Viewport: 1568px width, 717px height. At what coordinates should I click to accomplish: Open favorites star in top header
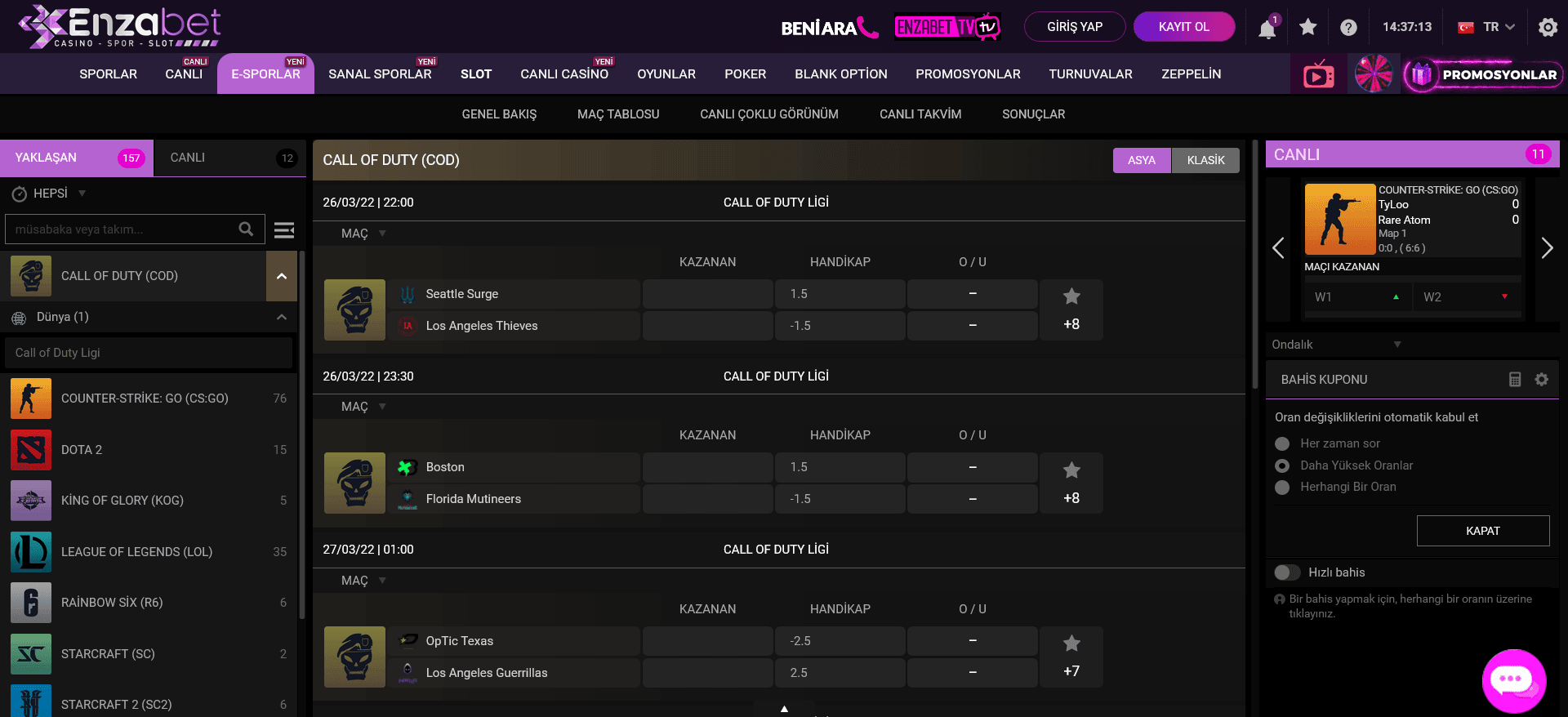point(1307,27)
